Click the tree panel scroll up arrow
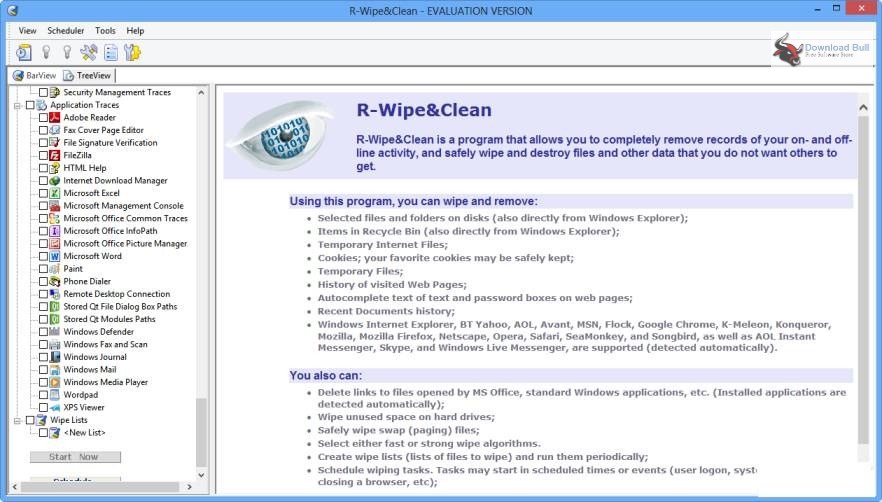Viewport: 882px width, 502px height. pos(201,92)
